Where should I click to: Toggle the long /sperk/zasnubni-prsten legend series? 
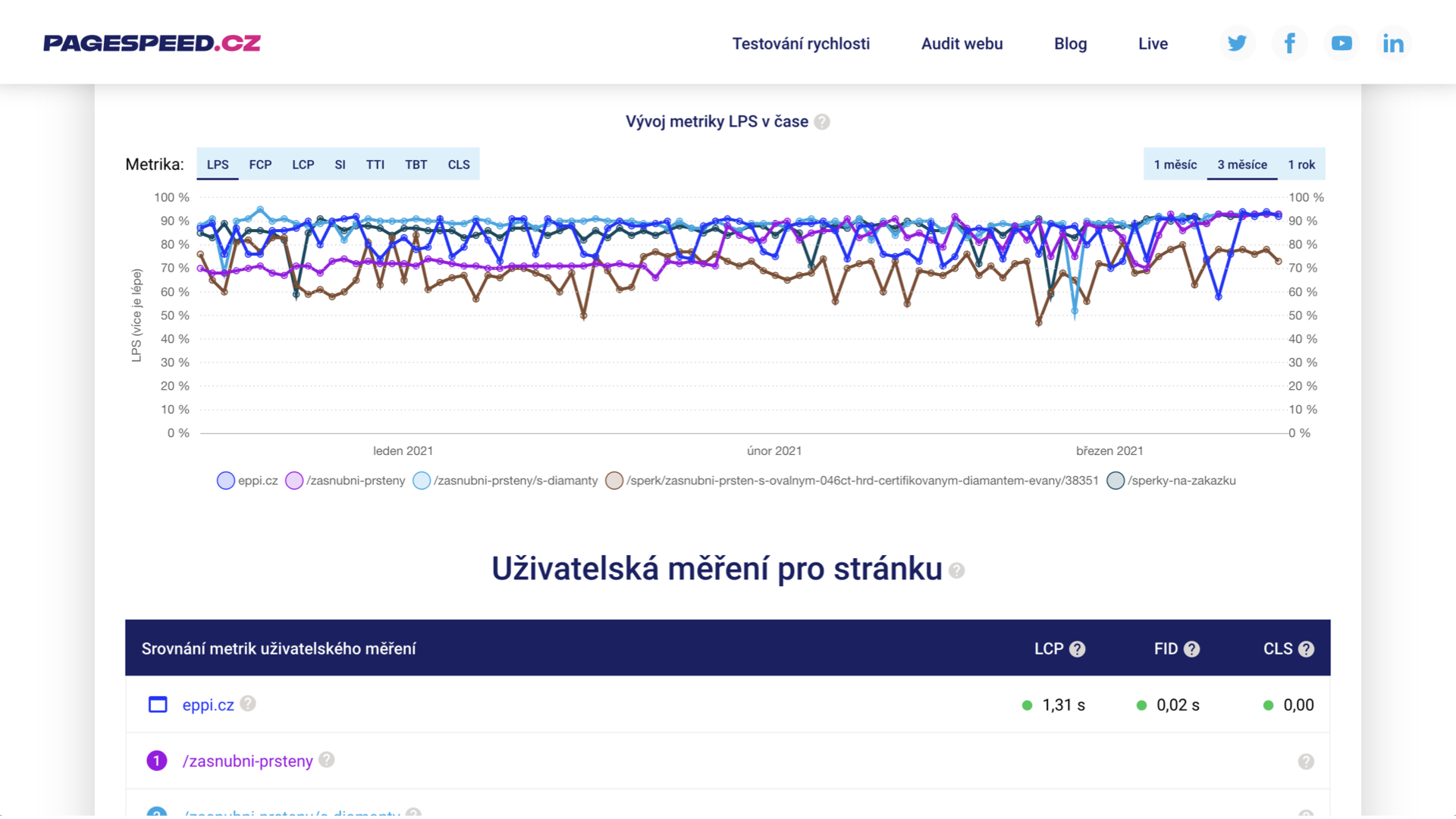[852, 481]
